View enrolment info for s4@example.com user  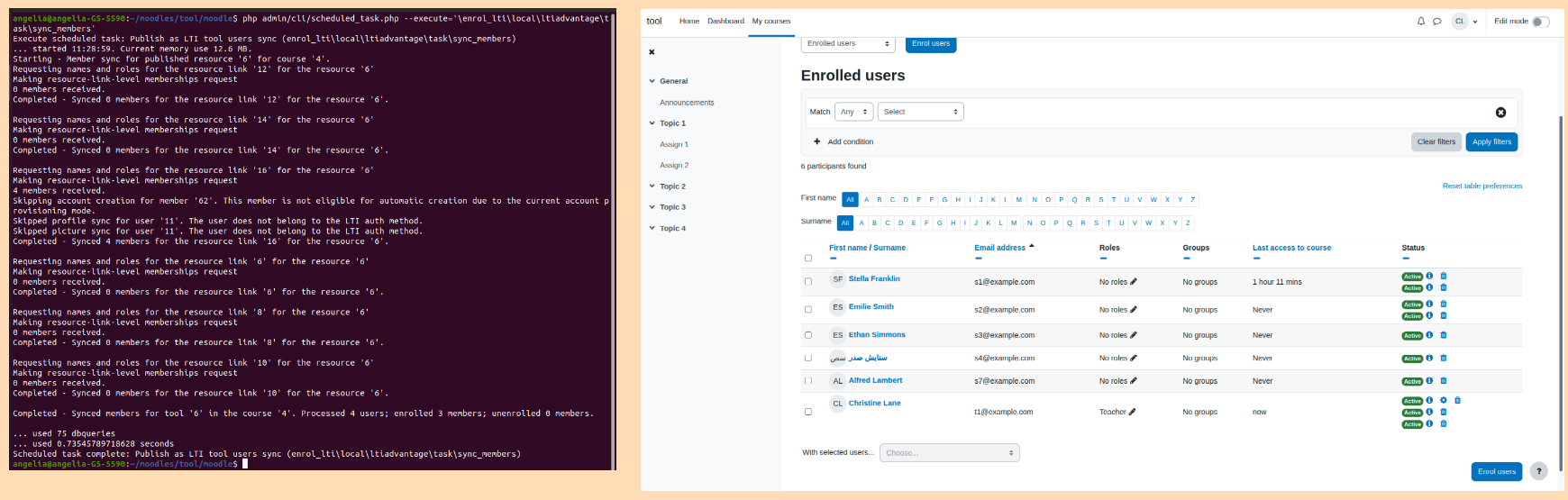[x=1429, y=358]
